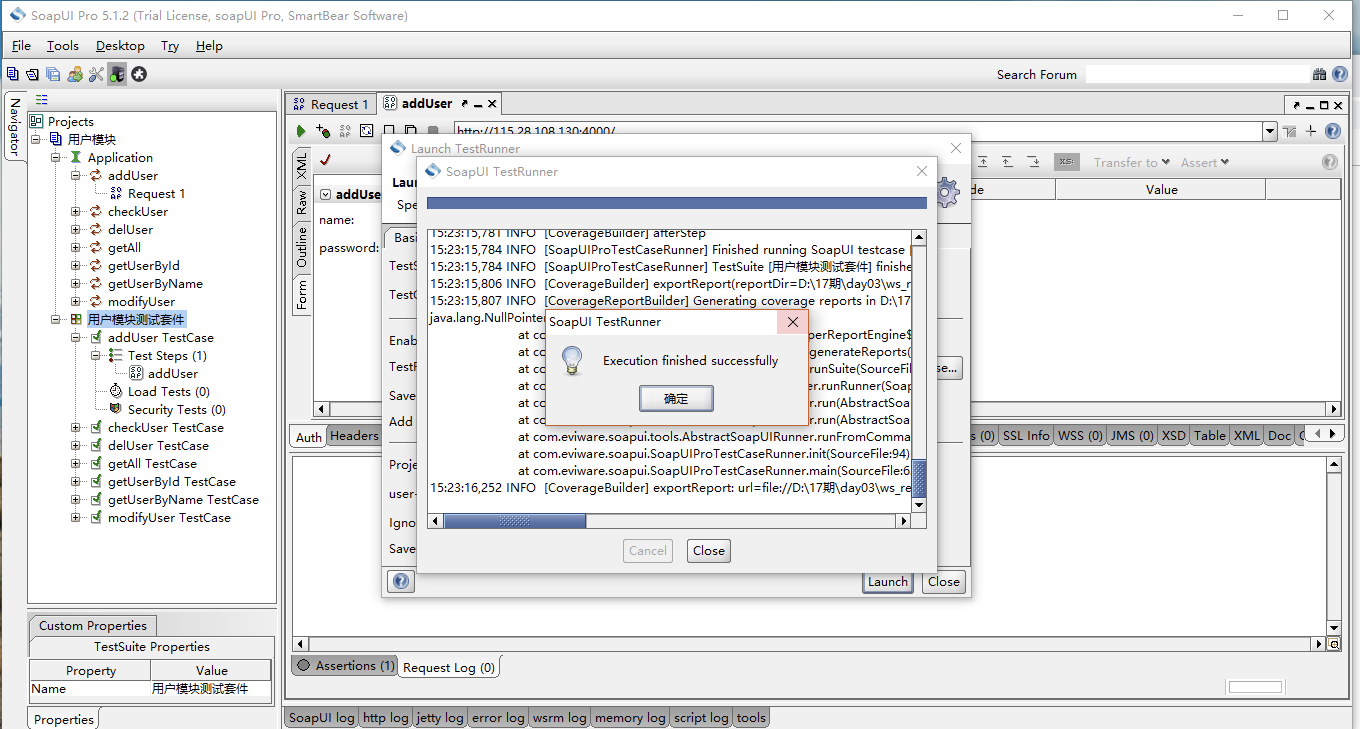Select Security Tests (0) in navigator
The height and width of the screenshot is (729, 1360).
pos(176,409)
